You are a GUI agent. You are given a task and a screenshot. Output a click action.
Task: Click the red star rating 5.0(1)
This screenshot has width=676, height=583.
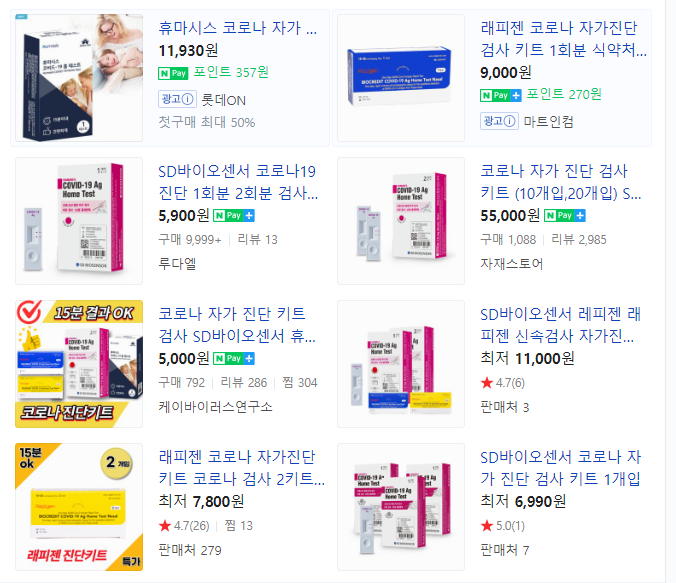(x=503, y=526)
